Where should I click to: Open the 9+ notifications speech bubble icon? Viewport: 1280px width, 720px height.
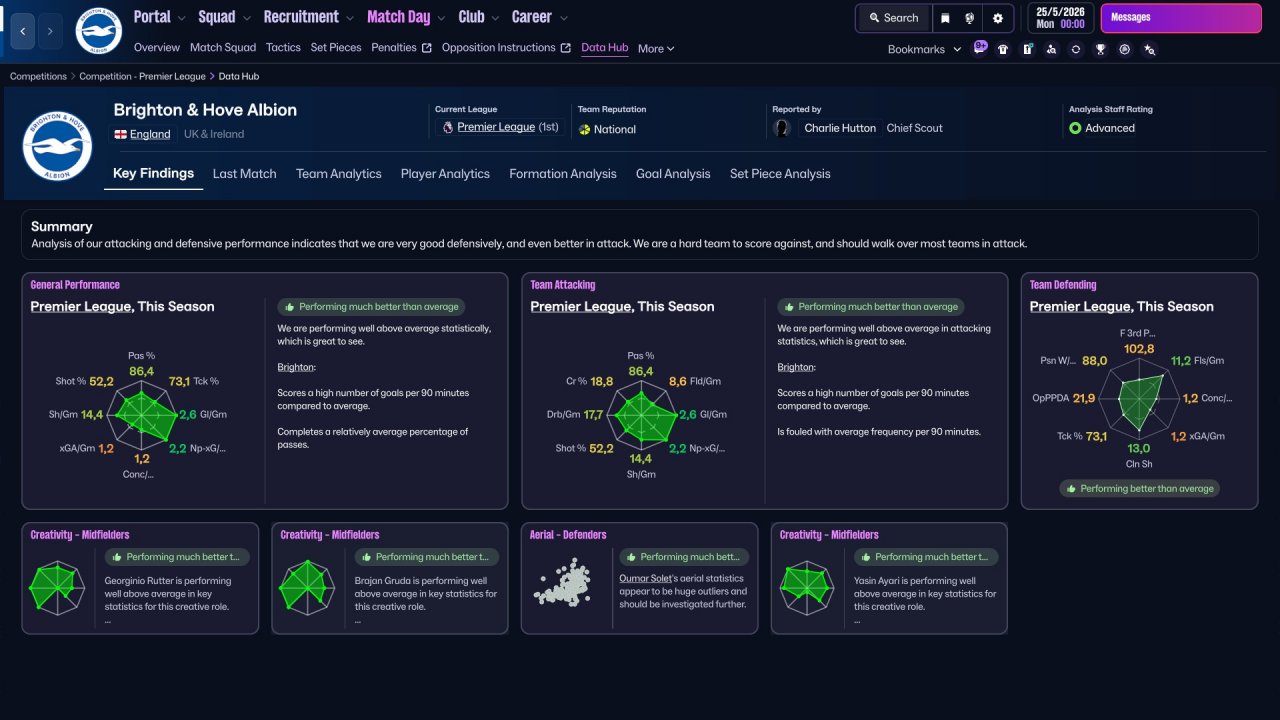click(980, 48)
